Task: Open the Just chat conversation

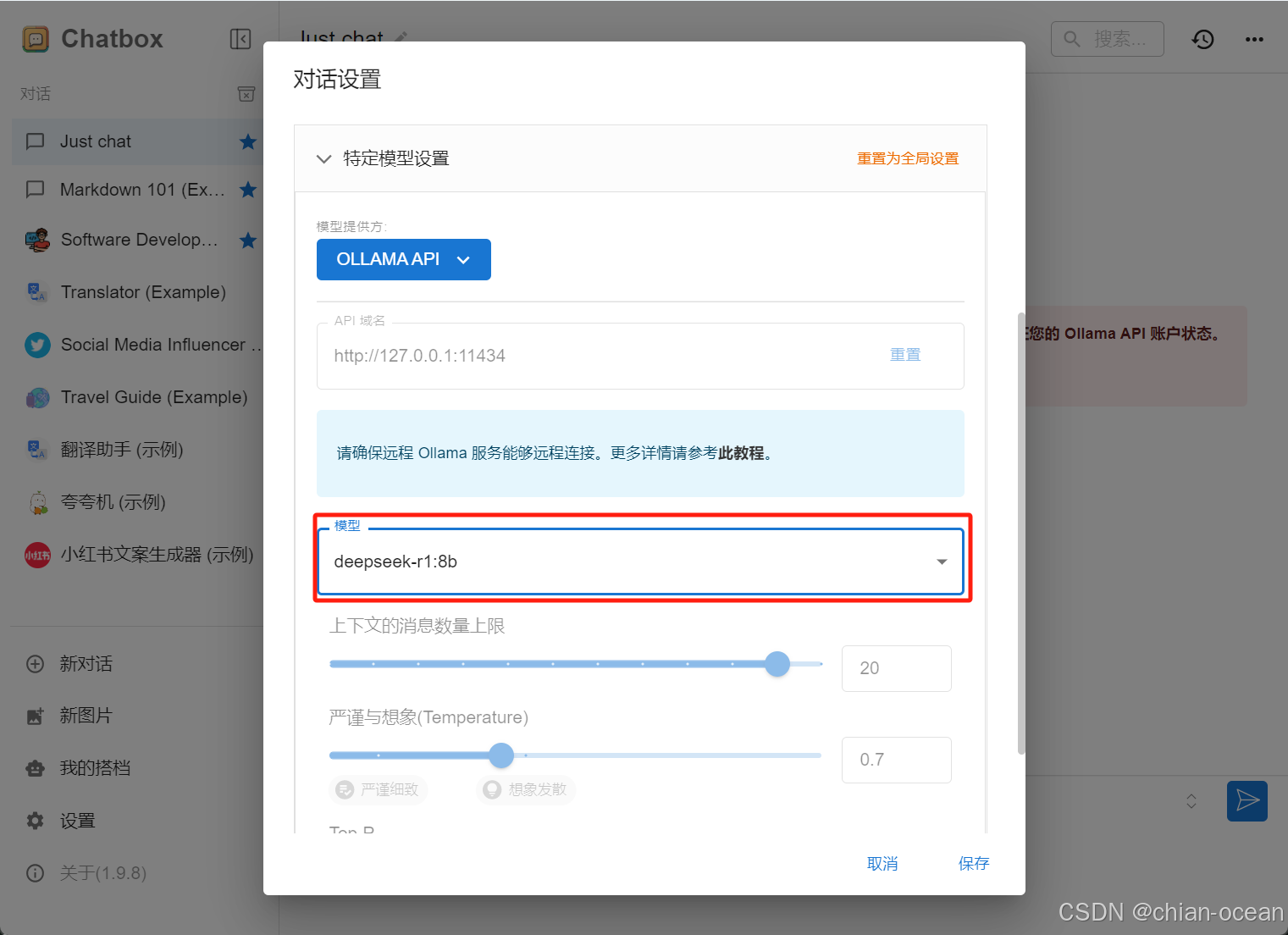Action: point(137,141)
